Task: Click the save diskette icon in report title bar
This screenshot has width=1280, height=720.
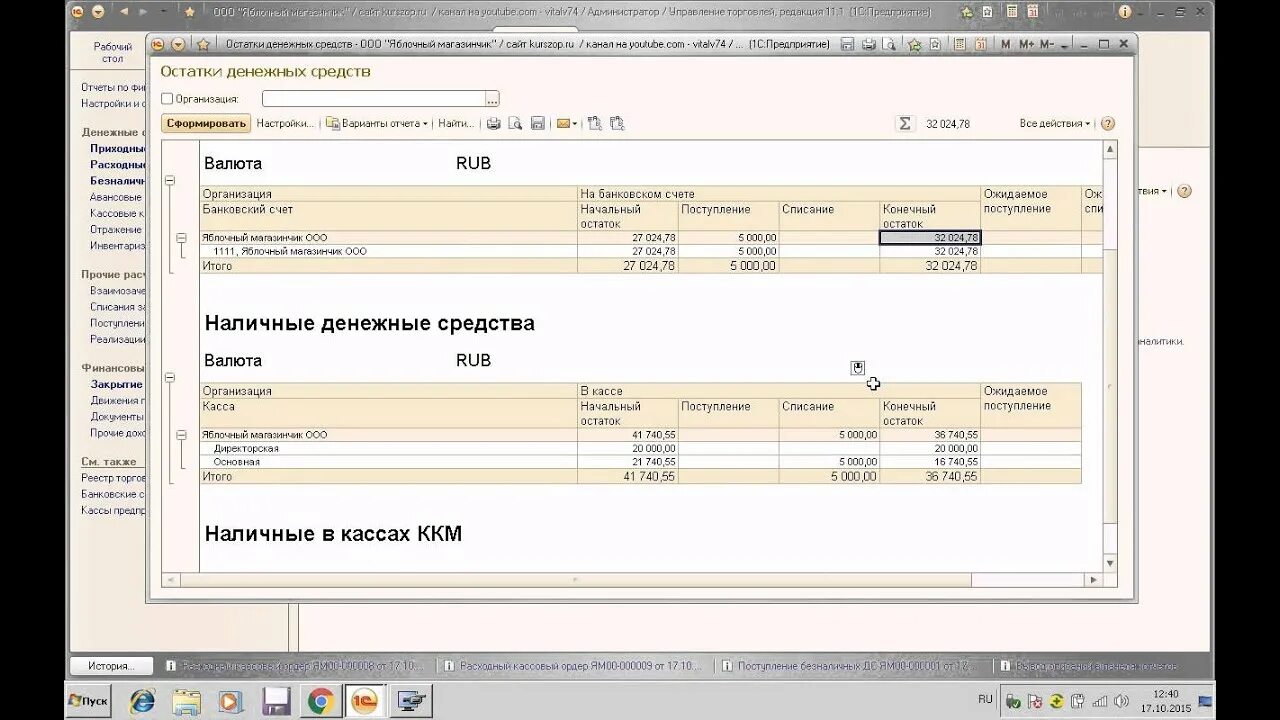Action: [x=847, y=45]
